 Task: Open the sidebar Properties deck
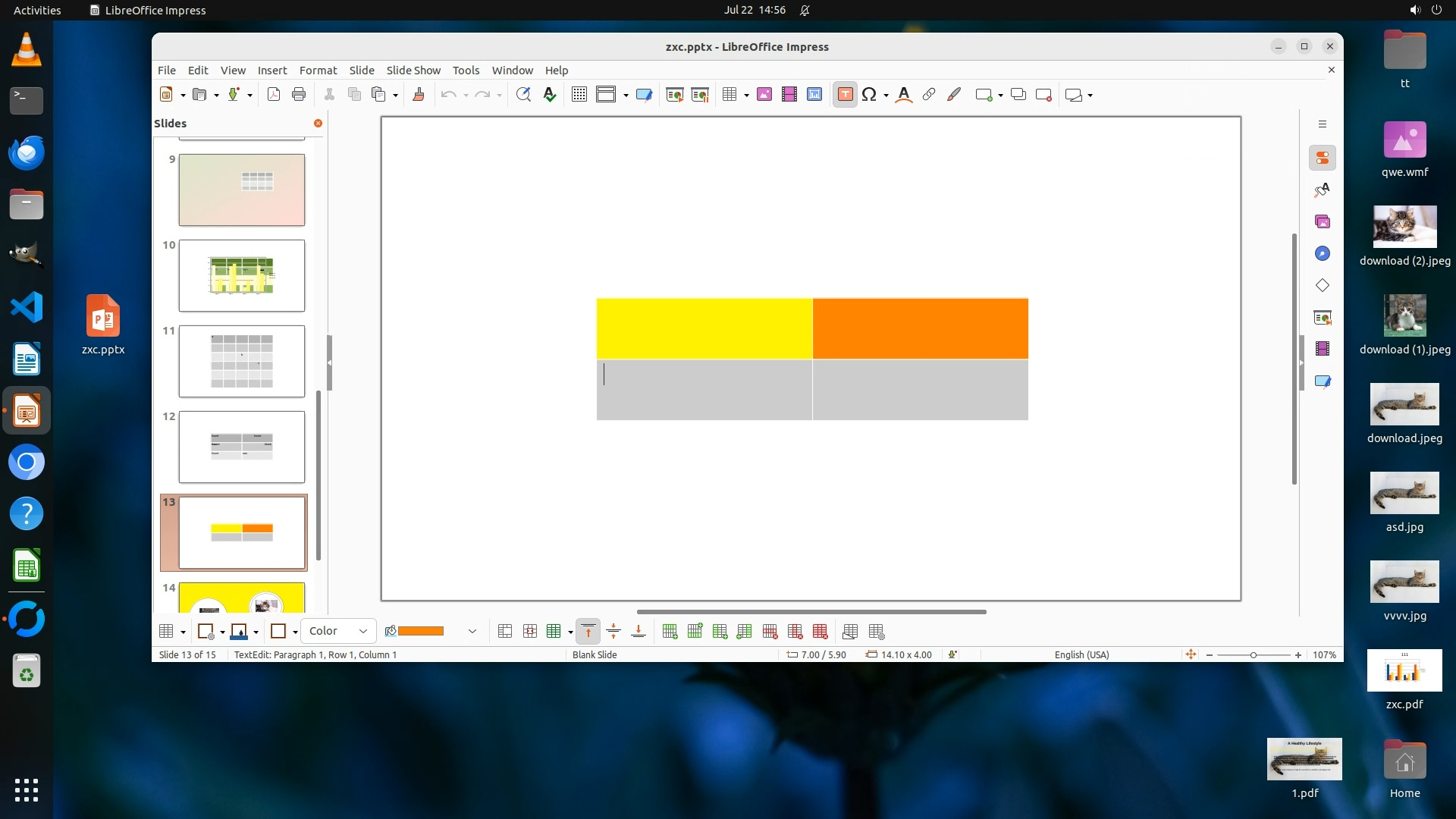1323,158
